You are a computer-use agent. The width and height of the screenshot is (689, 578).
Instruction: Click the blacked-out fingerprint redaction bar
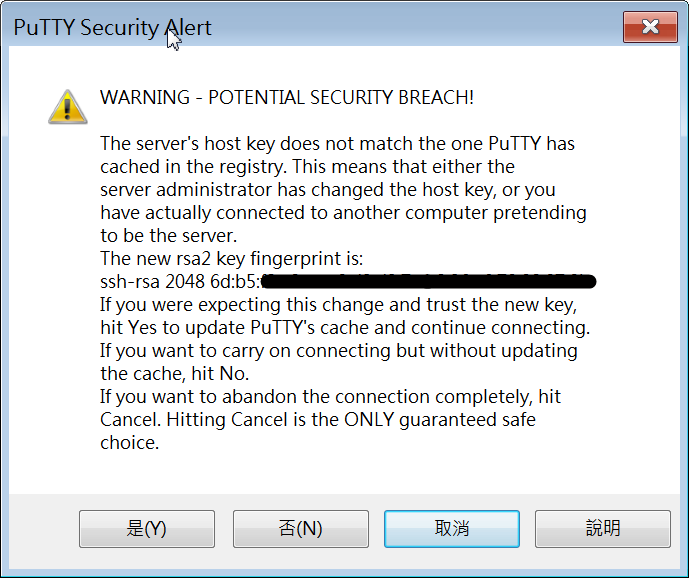(x=428, y=281)
